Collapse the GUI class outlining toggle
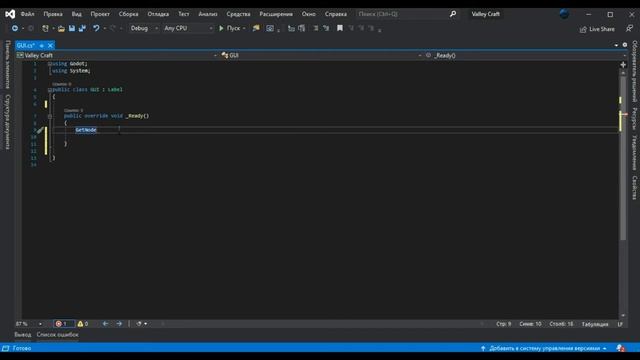Viewport: 640px width, 360px height. 50,90
